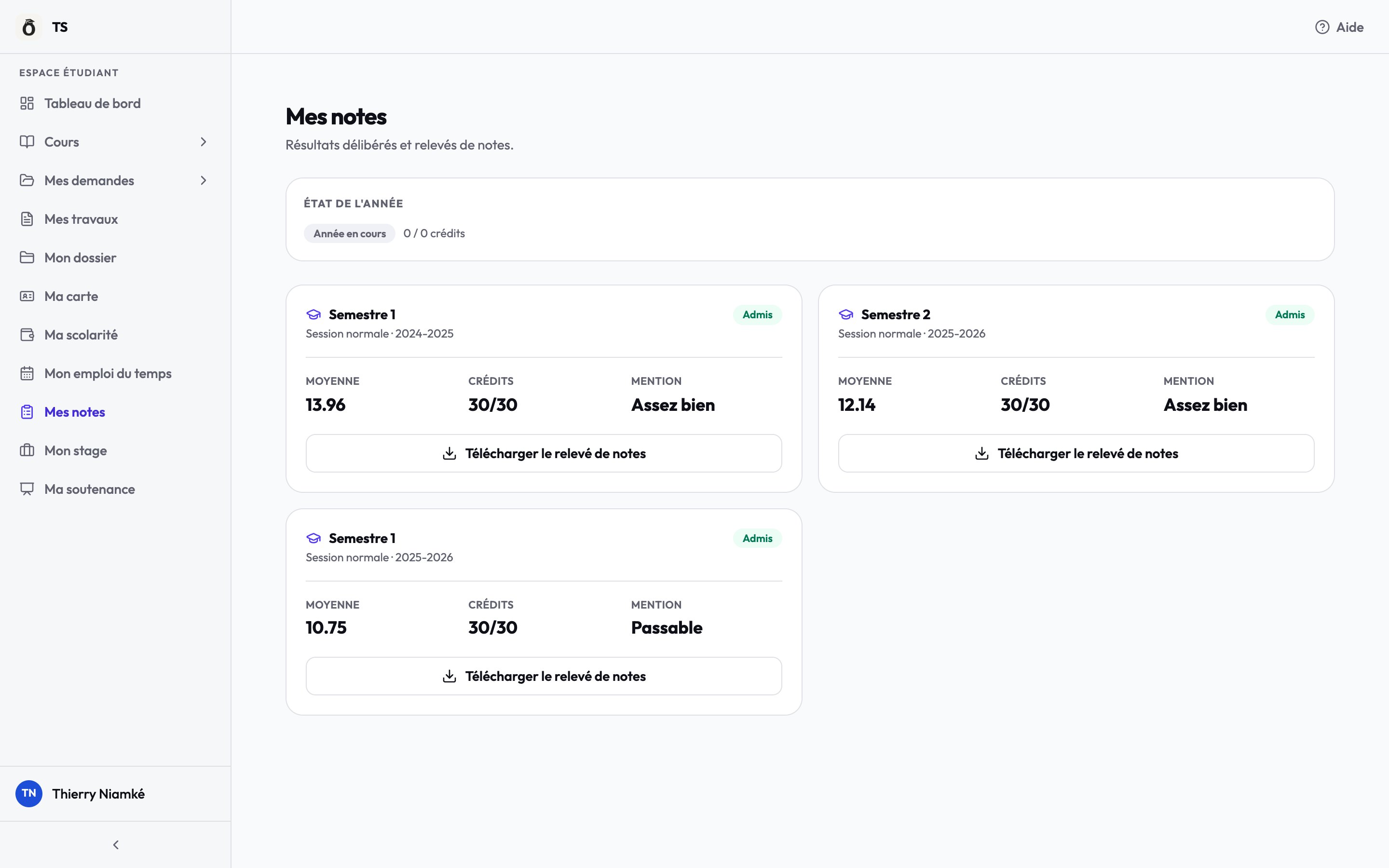The height and width of the screenshot is (868, 1389).
Task: Click the Thierry Niamké user name
Action: click(98, 793)
